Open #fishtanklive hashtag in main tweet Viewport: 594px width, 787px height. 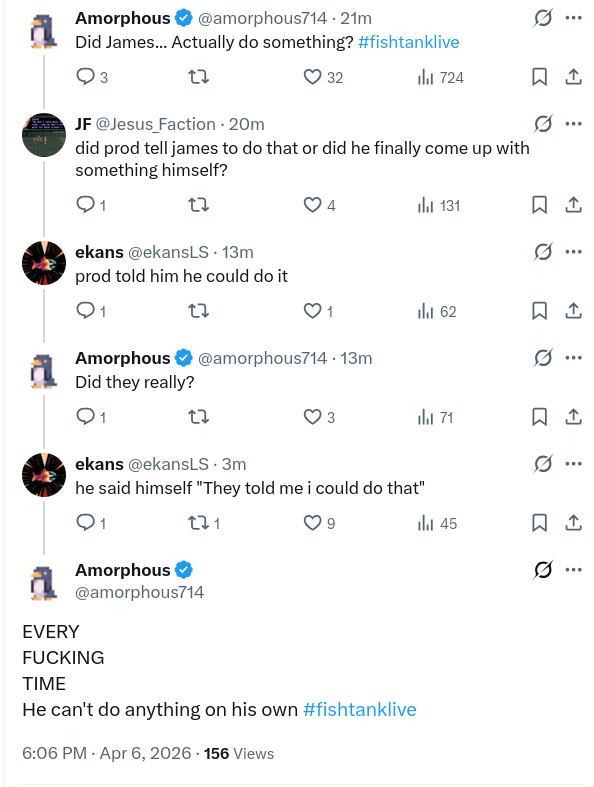click(360, 710)
